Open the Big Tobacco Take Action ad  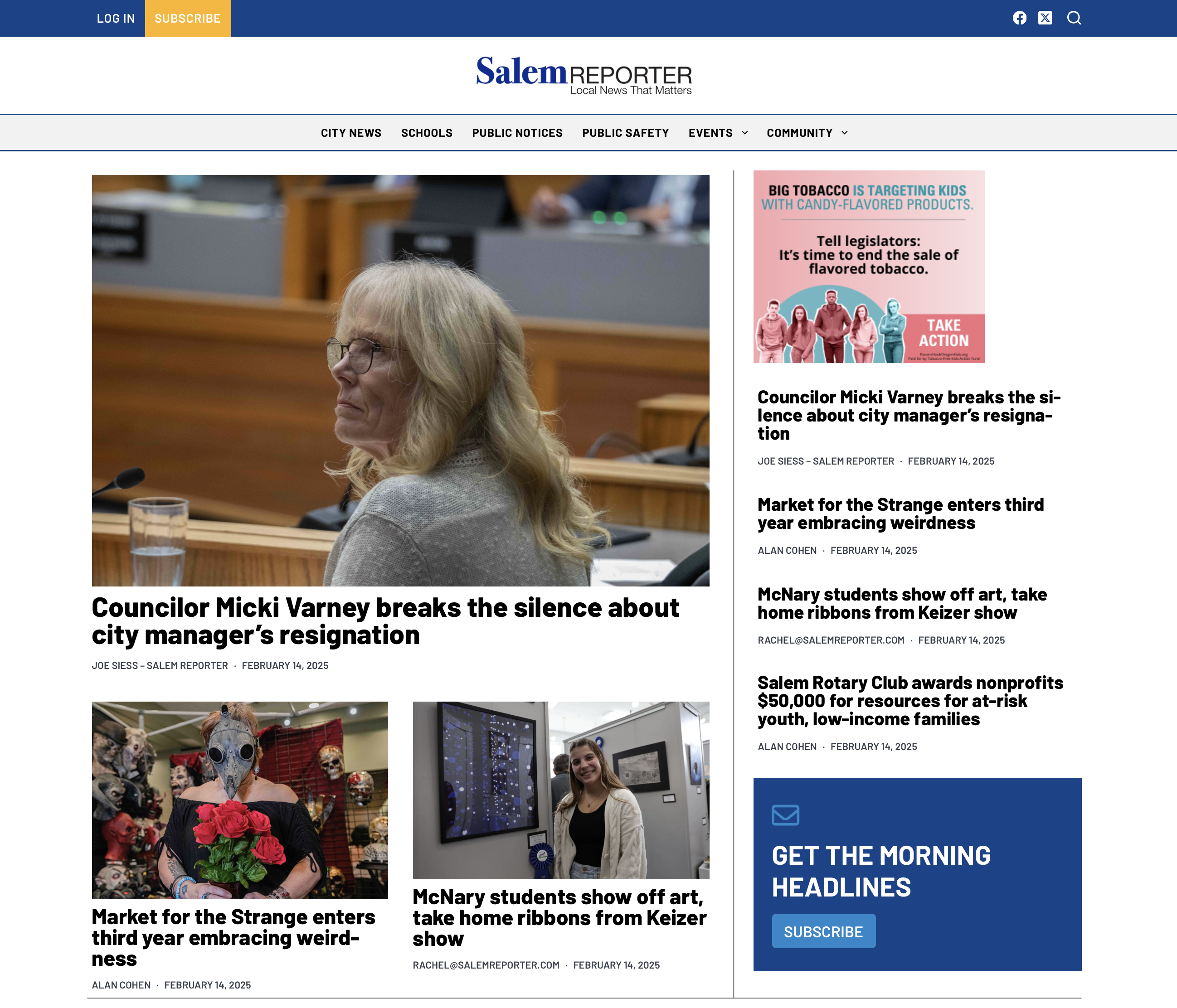(869, 267)
